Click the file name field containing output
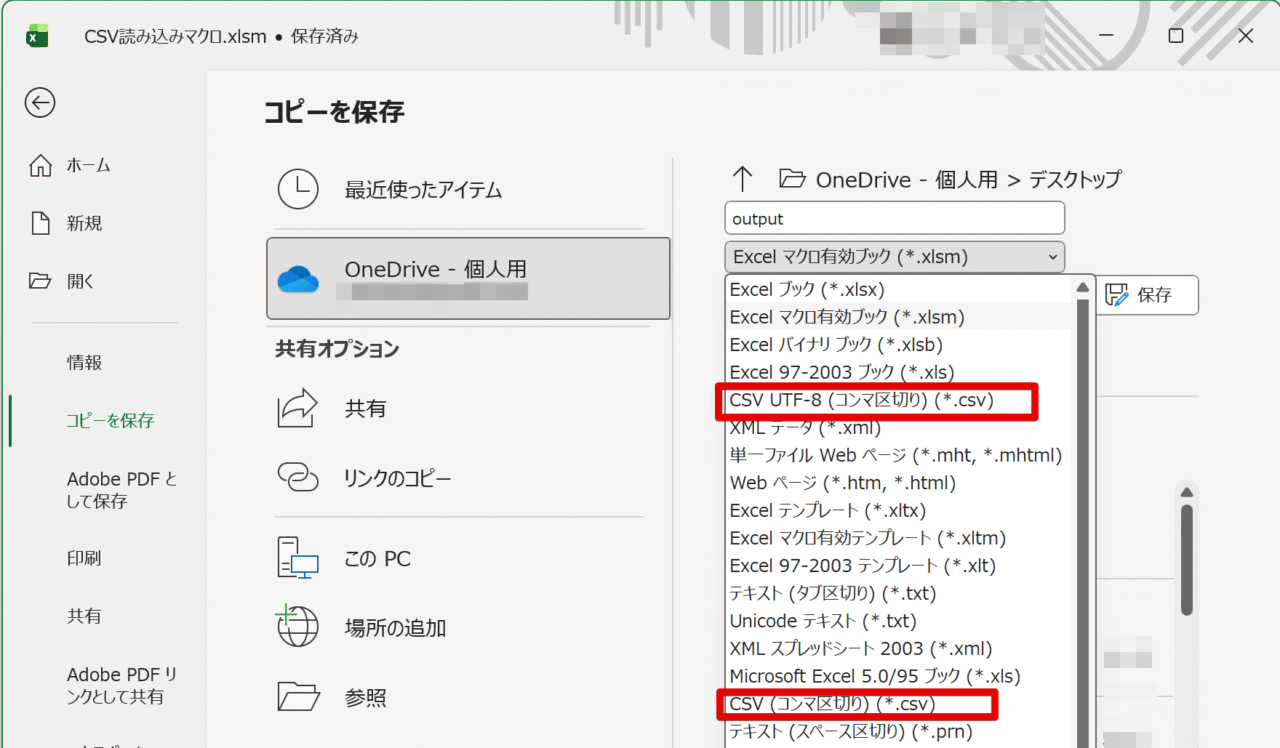Screen dimensions: 1280x748 894,218
